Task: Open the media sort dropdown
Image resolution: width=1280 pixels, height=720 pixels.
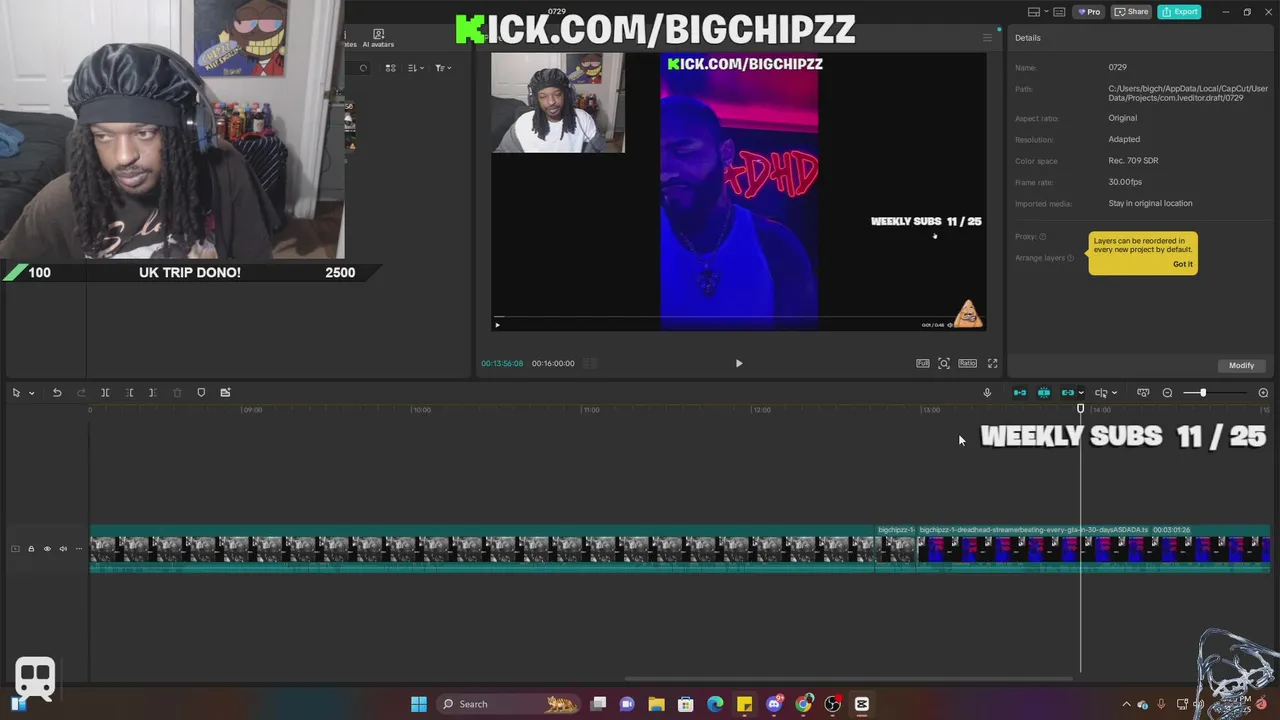Action: (x=416, y=68)
